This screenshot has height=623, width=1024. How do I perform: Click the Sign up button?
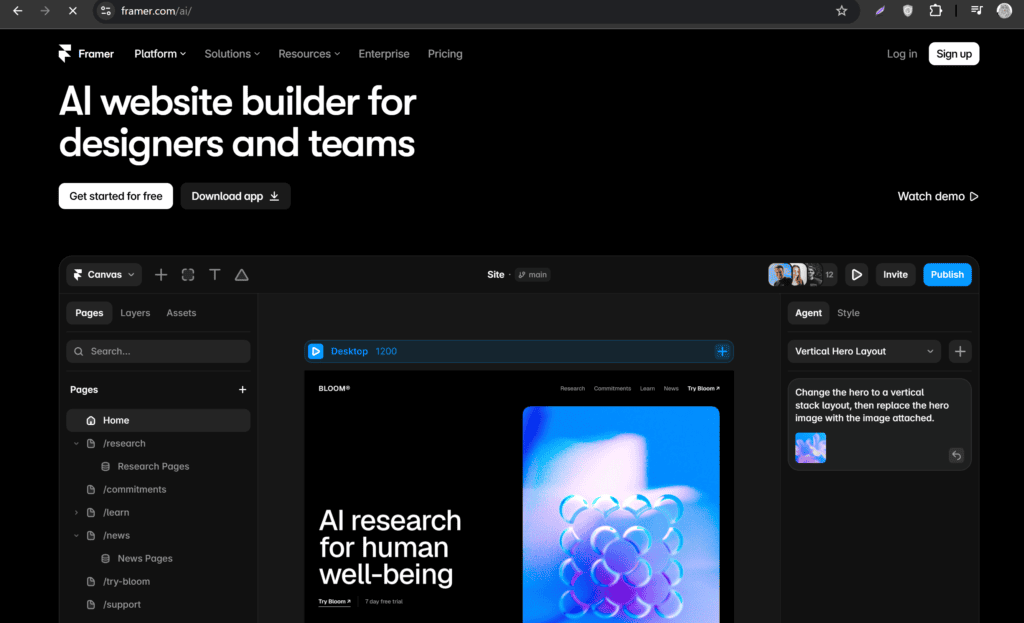pos(954,54)
